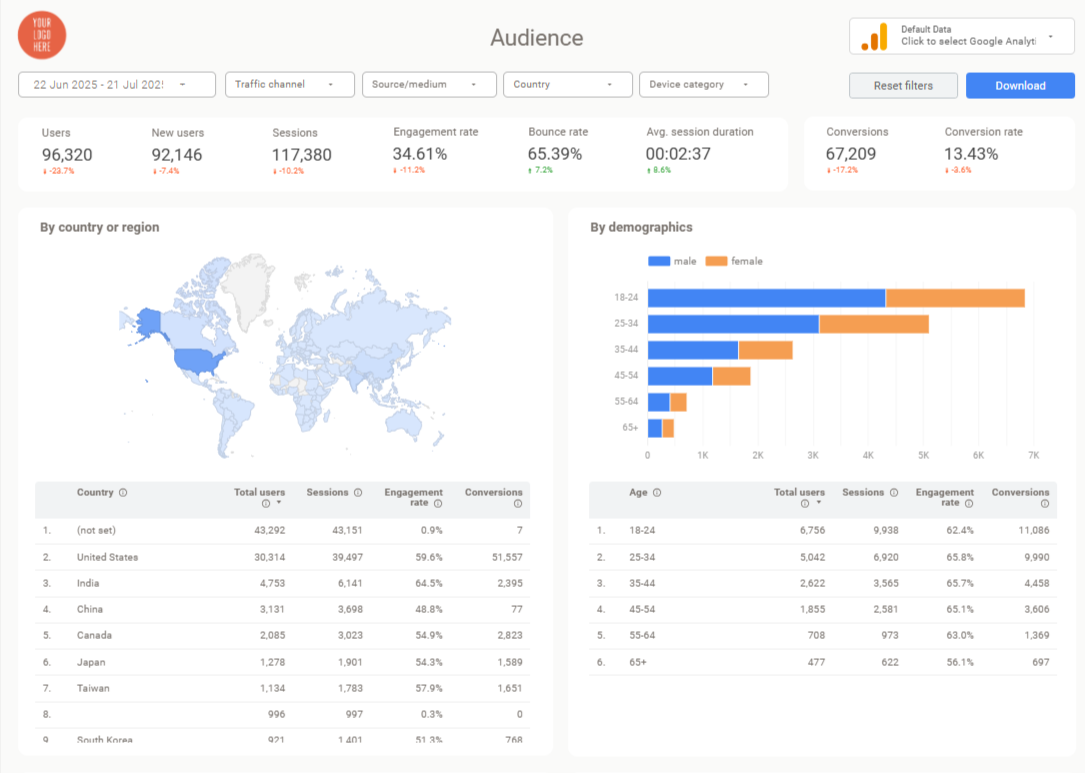
Task: Click the Conversions scorecard value 67,209
Action: coord(851,154)
